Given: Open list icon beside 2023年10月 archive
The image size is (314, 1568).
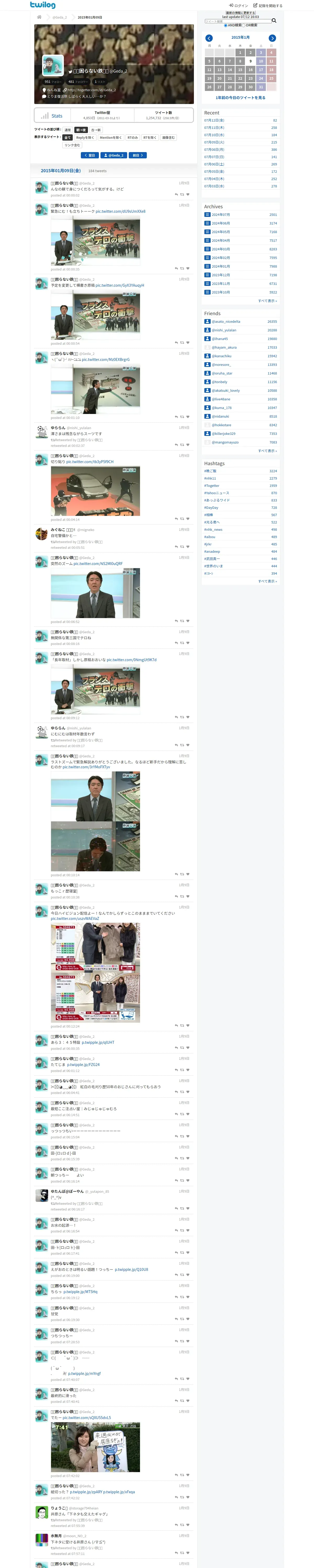Looking at the screenshot, I should (207, 292).
